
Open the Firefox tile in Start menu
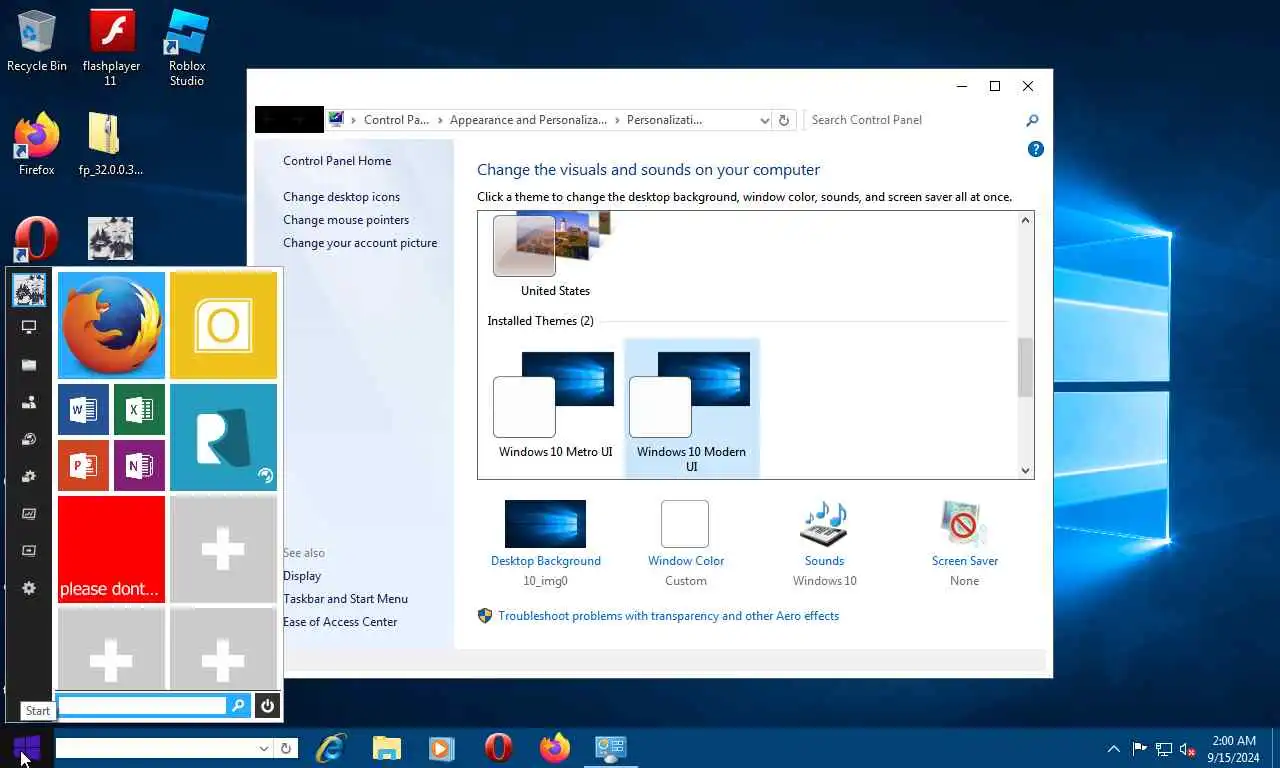point(111,325)
